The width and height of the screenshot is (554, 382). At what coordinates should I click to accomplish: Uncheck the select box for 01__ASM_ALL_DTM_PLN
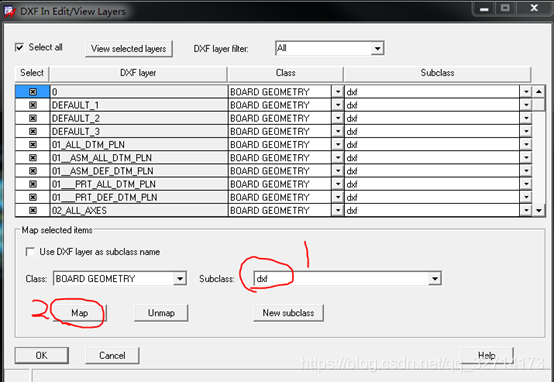33,158
